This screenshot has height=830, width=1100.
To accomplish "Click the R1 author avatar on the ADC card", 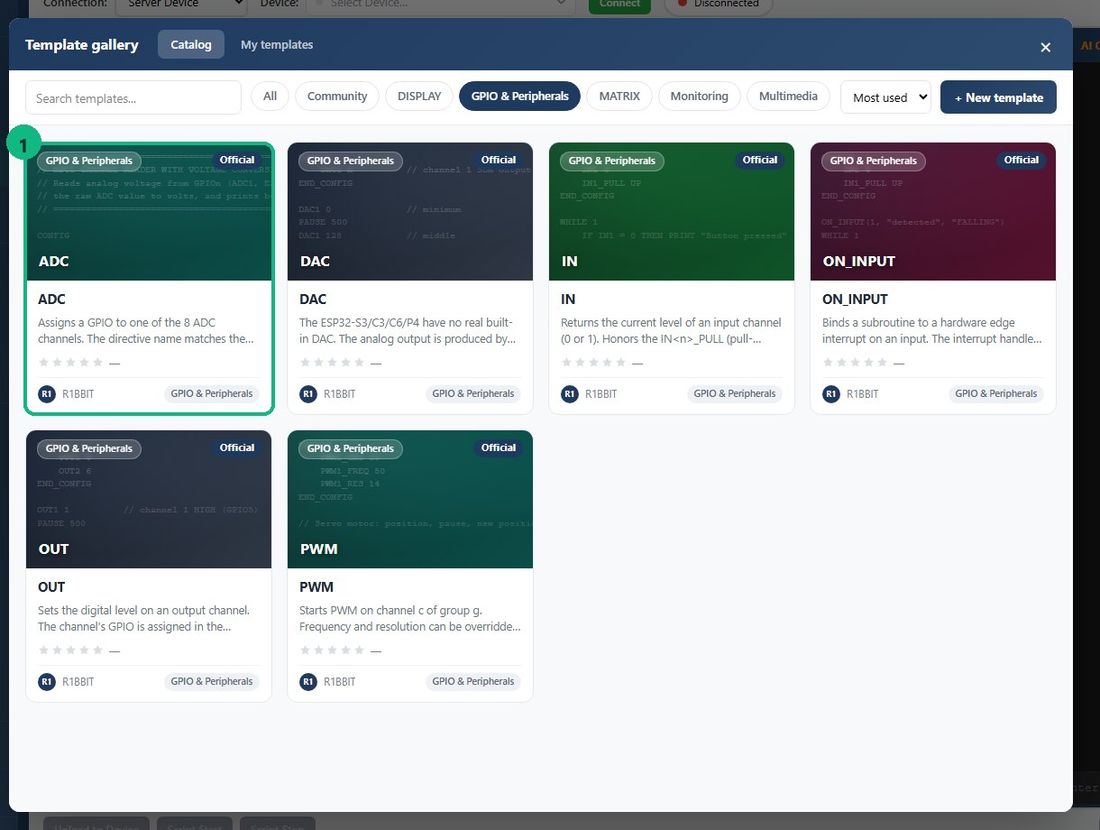I will 46,394.
